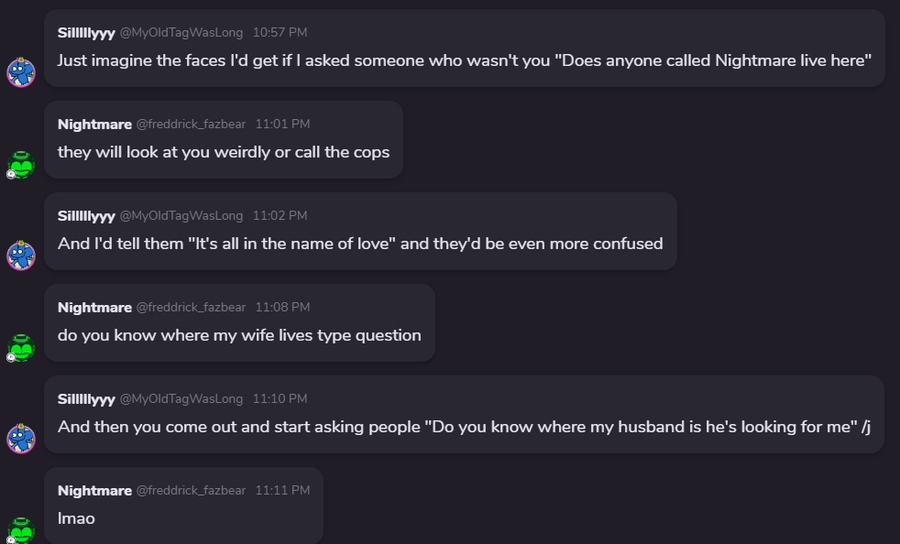Select the message about the husband looking
The image size is (900, 544).
point(464,427)
